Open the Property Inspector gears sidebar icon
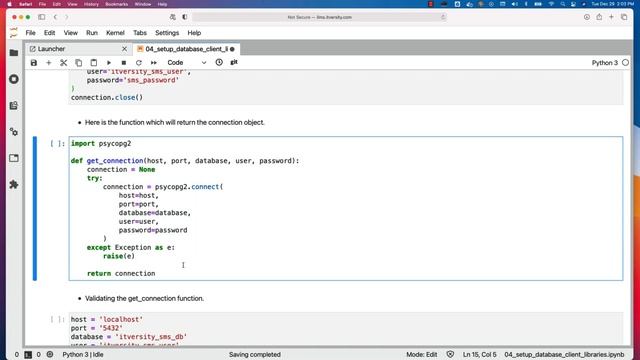Screen dimensions: 640x360 coord(14,132)
